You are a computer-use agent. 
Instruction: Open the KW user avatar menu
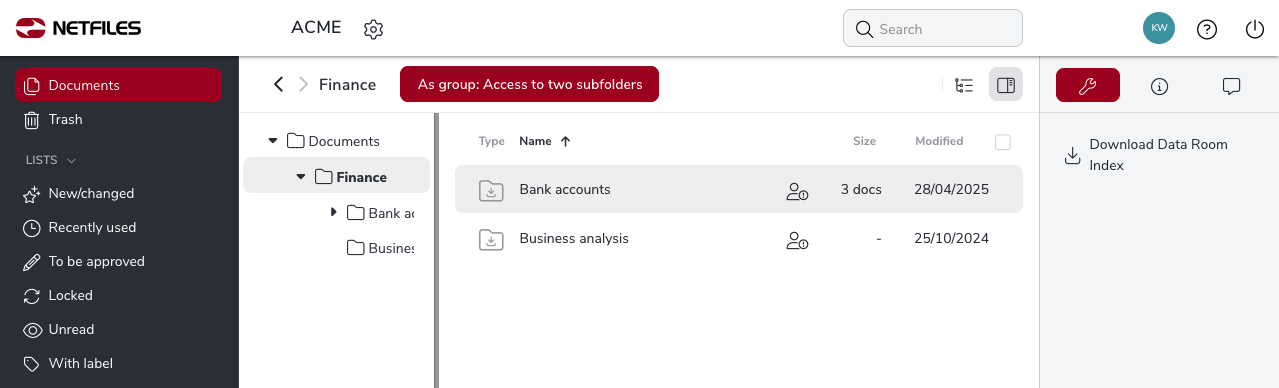tap(1159, 28)
